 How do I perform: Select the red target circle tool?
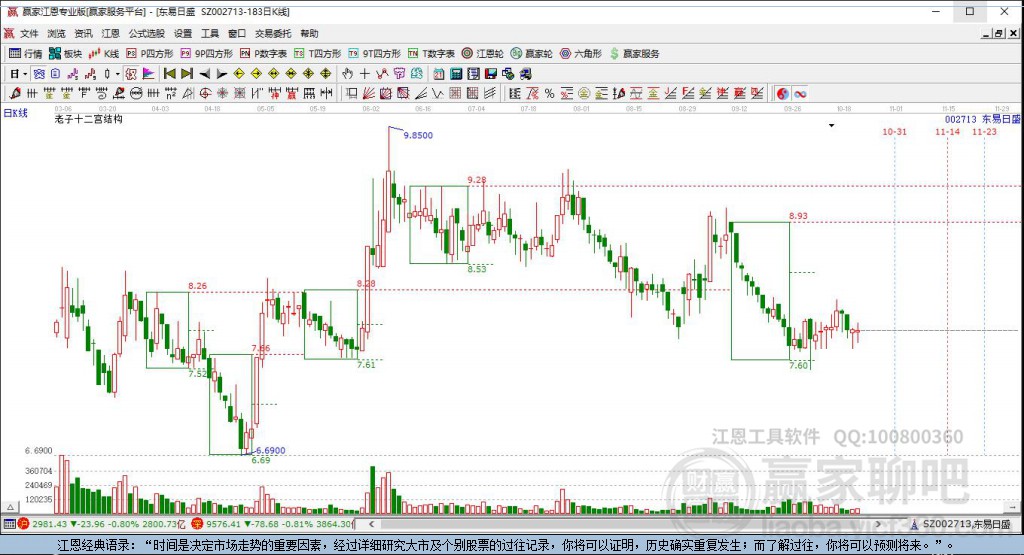pos(205,94)
